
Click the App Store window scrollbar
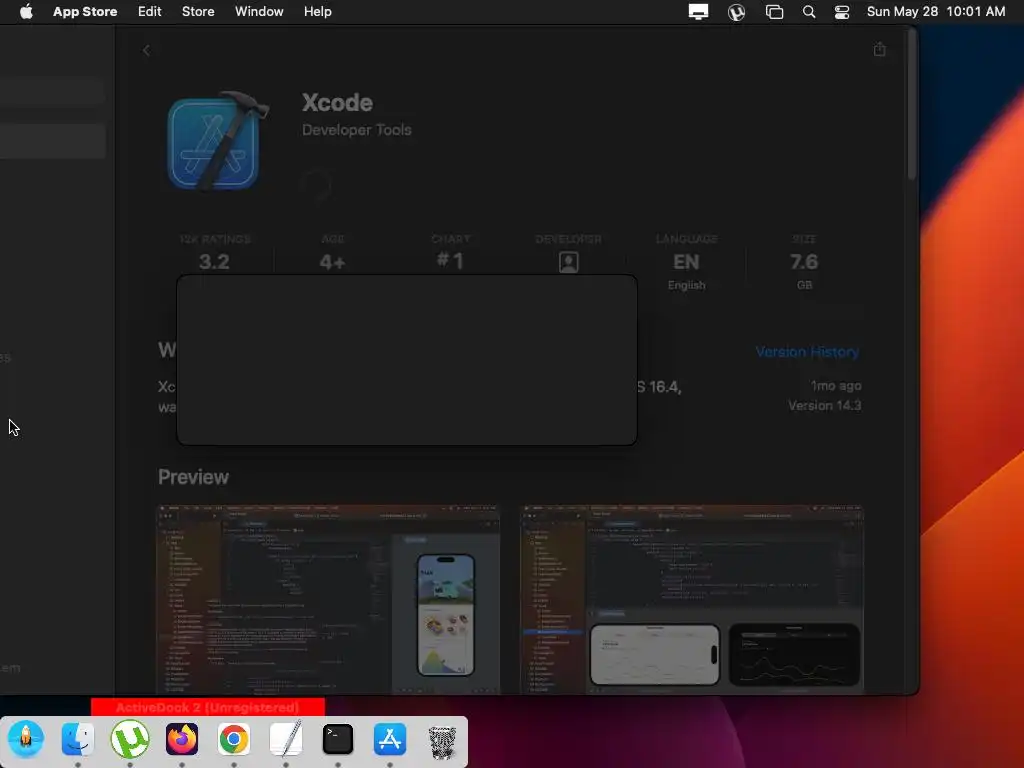[x=912, y=104]
